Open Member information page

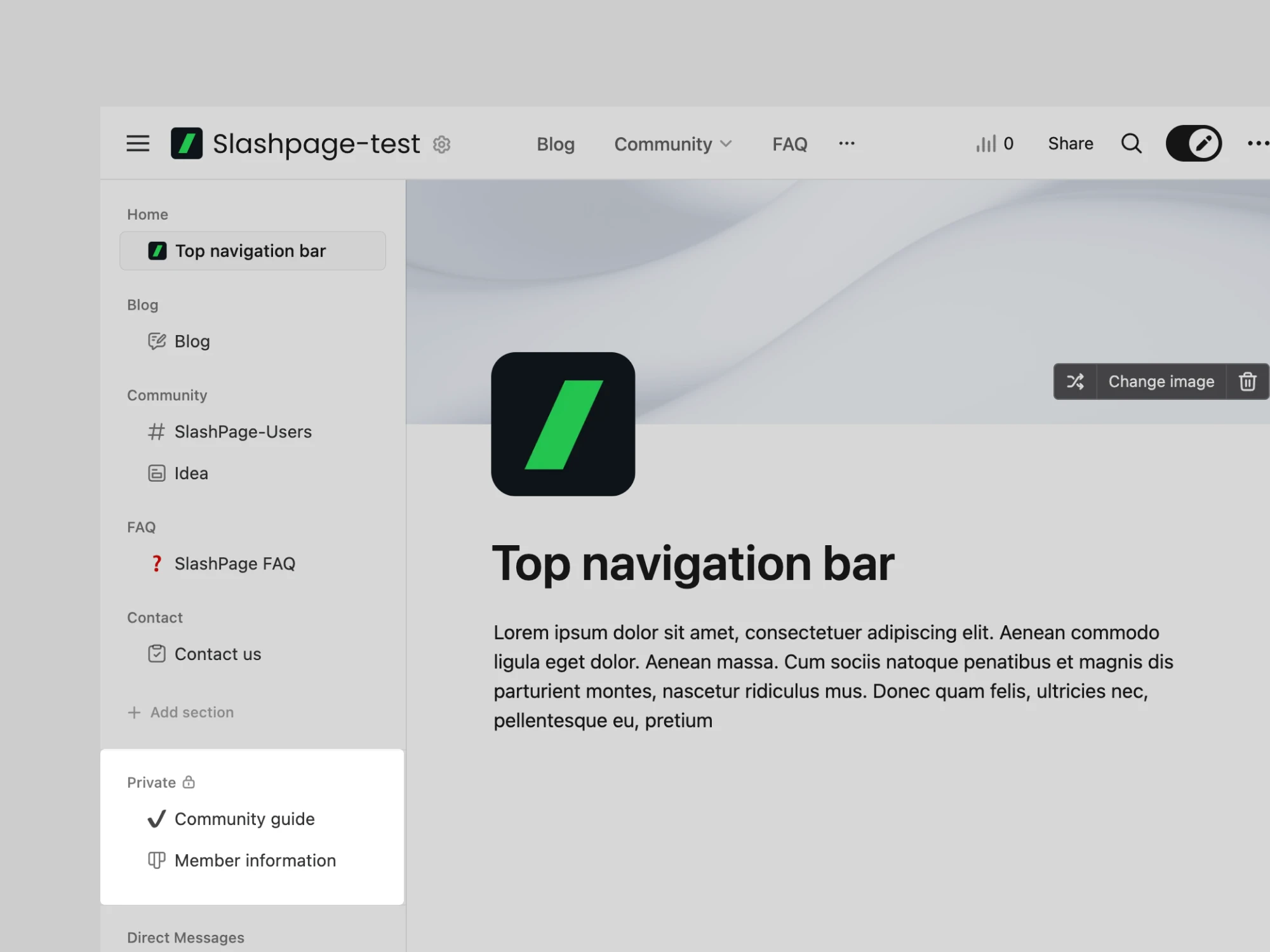point(255,861)
